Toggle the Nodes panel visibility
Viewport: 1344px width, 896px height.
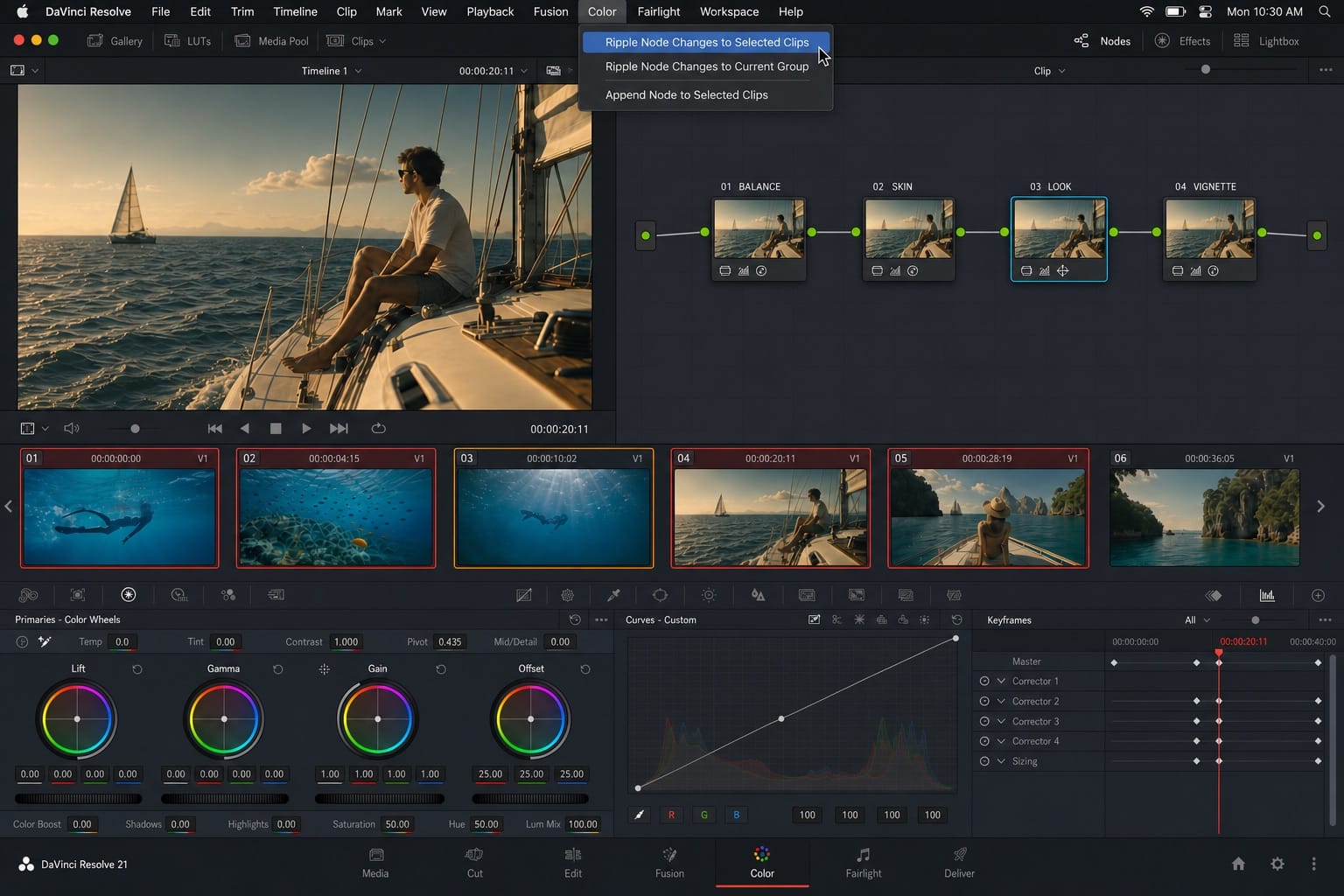click(1102, 41)
